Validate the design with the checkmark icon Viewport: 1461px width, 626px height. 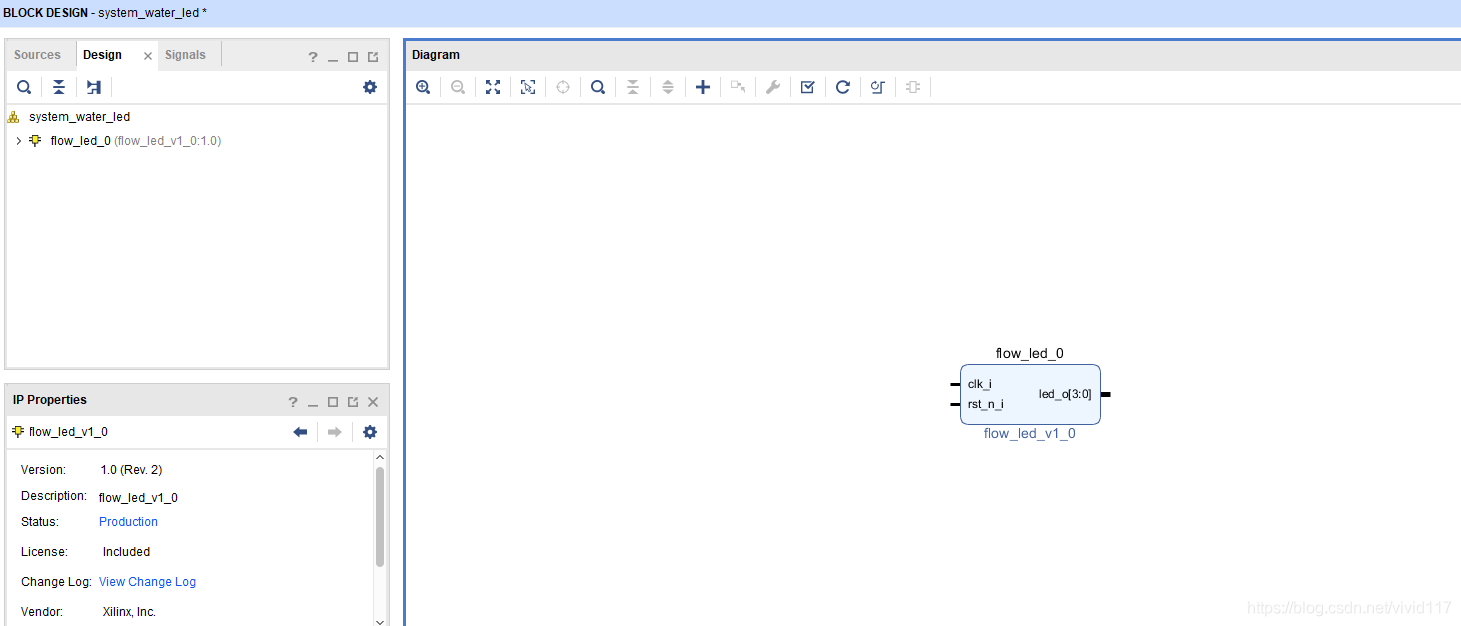pyautogui.click(x=808, y=87)
